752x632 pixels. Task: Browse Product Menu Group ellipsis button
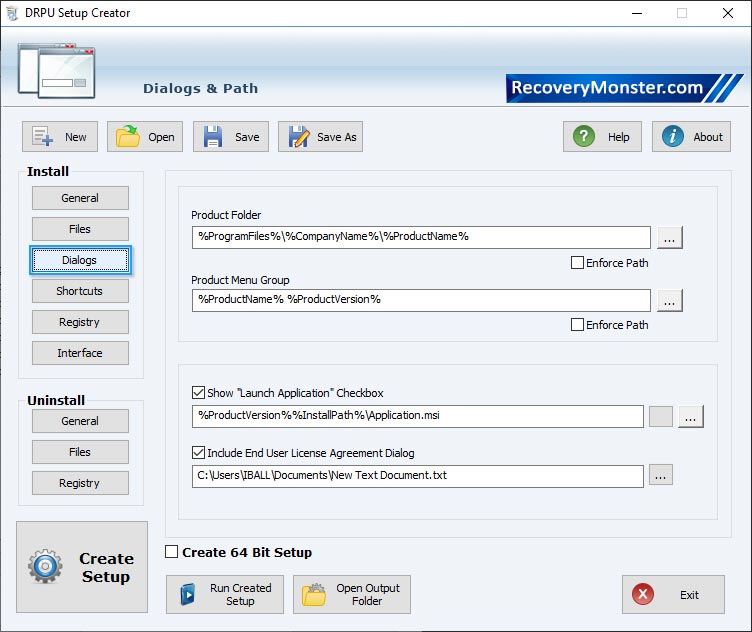tap(670, 300)
